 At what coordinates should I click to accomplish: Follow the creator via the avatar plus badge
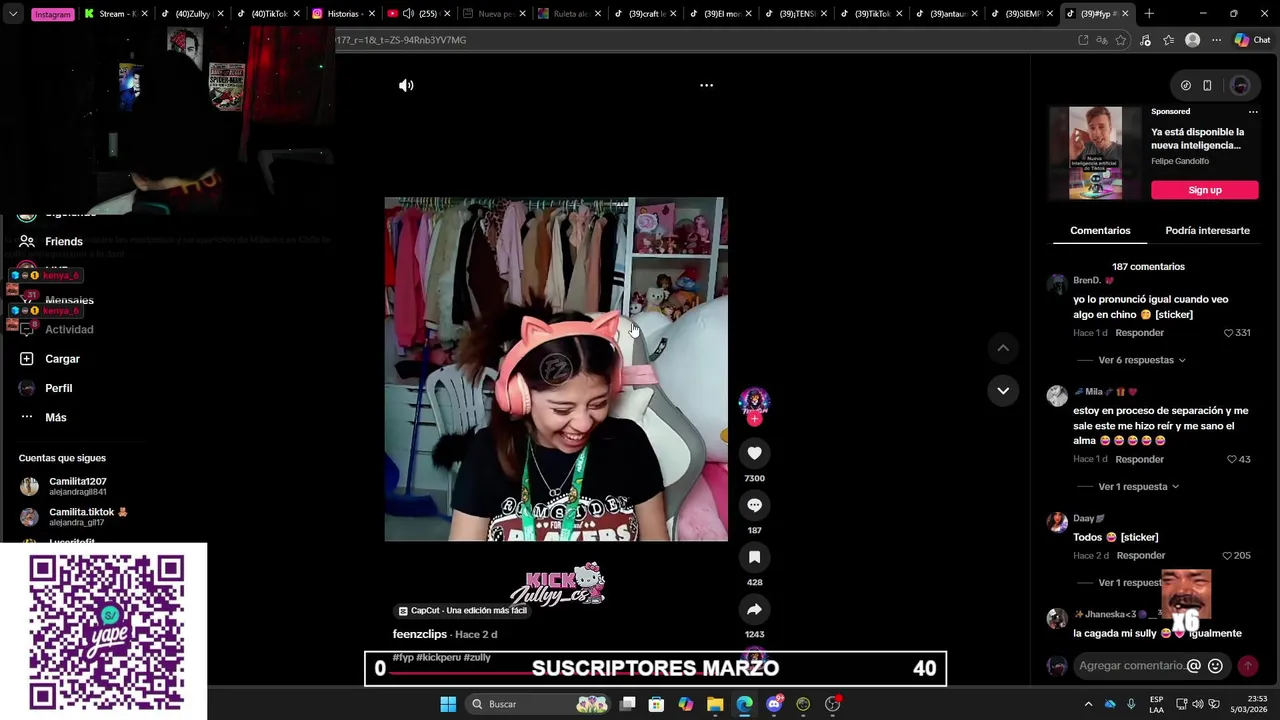point(754,419)
